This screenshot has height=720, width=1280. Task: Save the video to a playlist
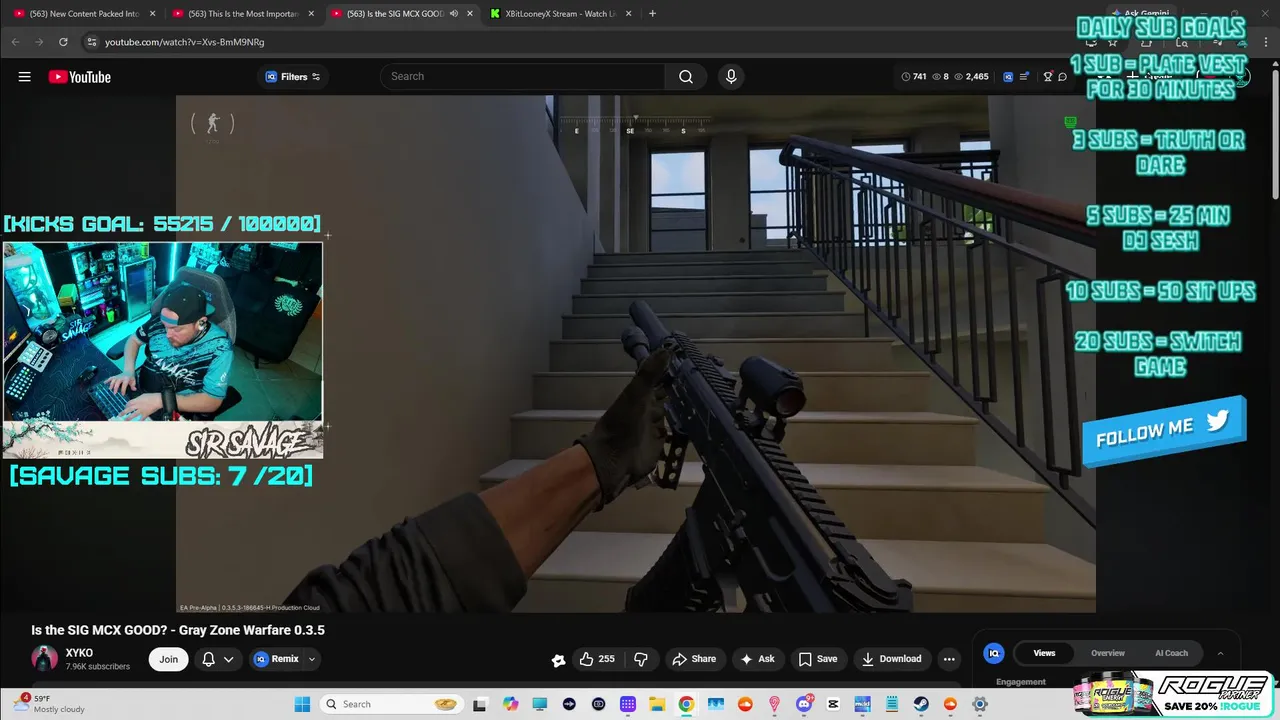[818, 659]
